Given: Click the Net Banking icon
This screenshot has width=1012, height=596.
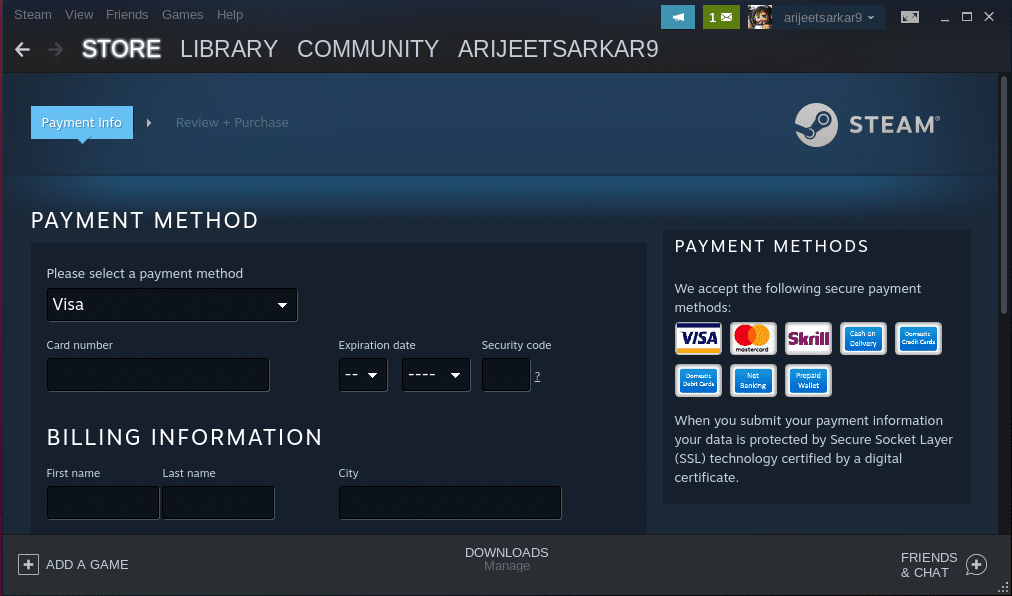Looking at the screenshot, I should (753, 380).
